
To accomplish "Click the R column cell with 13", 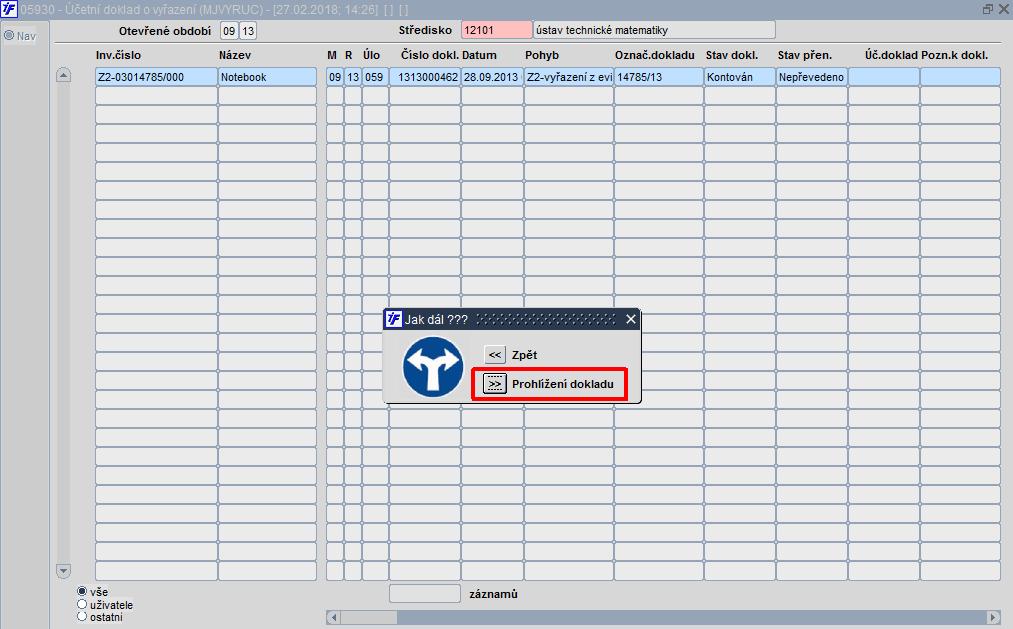I will 353,77.
